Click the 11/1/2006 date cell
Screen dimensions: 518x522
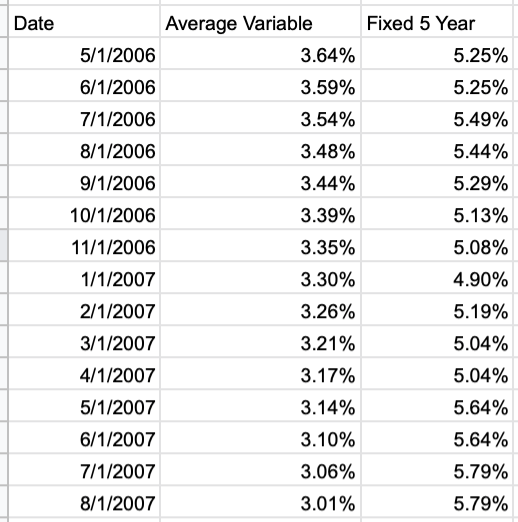84,245
